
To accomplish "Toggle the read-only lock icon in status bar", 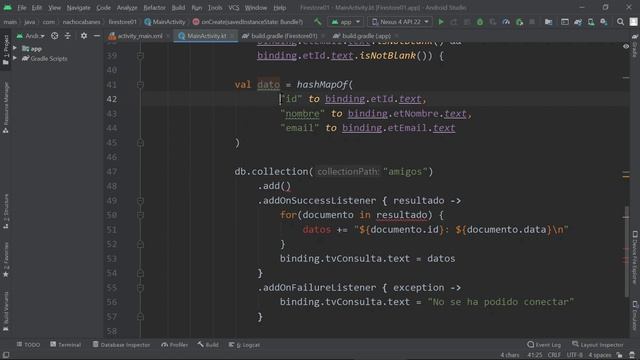I will (620, 355).
